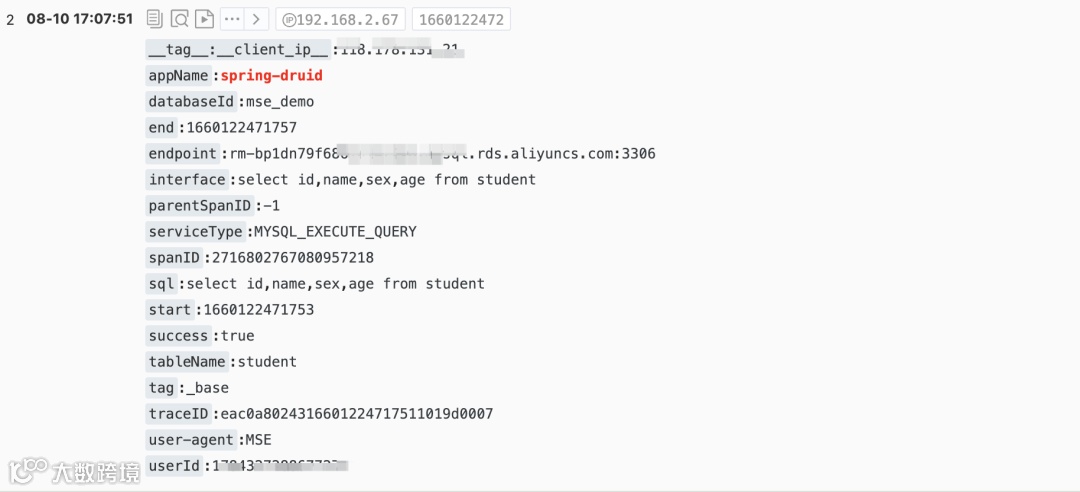
Task: Click the endpoint field label
Action: pos(183,154)
